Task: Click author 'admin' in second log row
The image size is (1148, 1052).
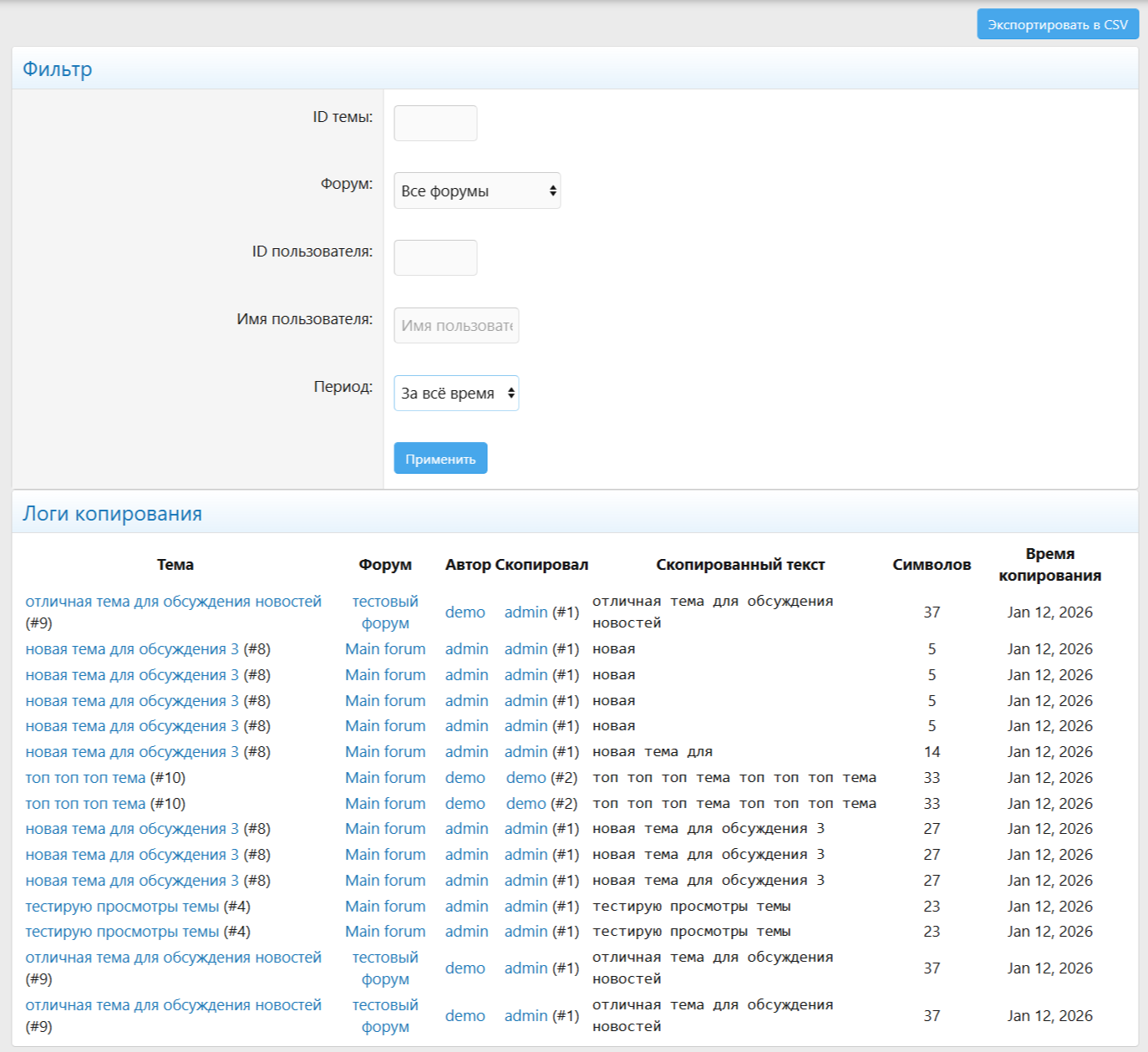Action: pyautogui.click(x=466, y=649)
